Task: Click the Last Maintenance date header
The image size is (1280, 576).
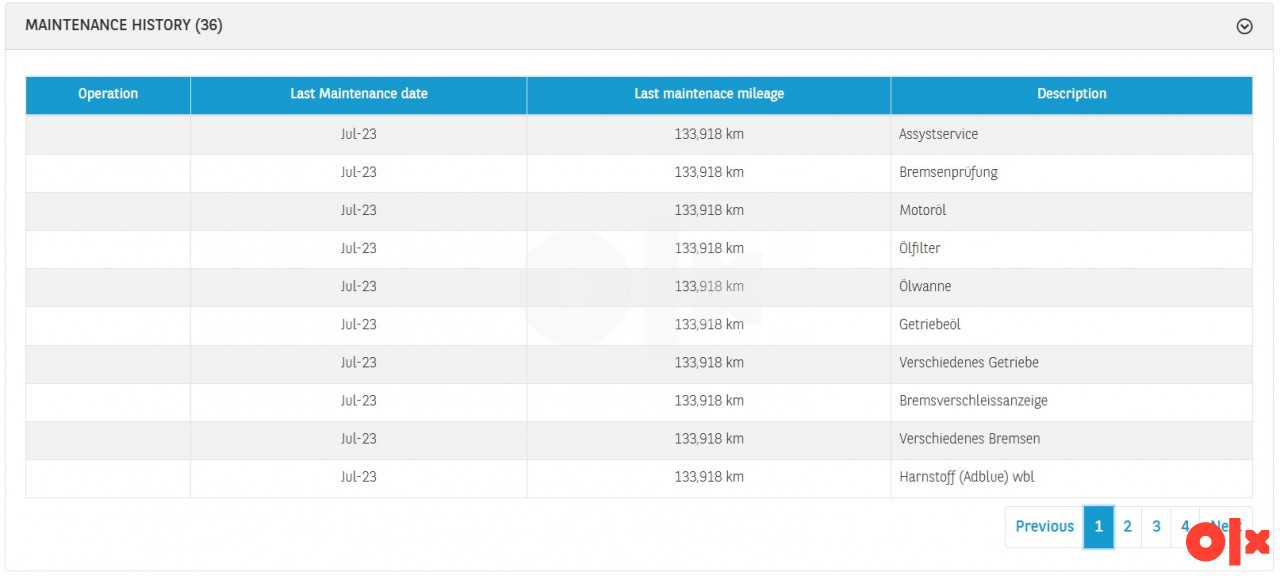Action: tap(358, 94)
